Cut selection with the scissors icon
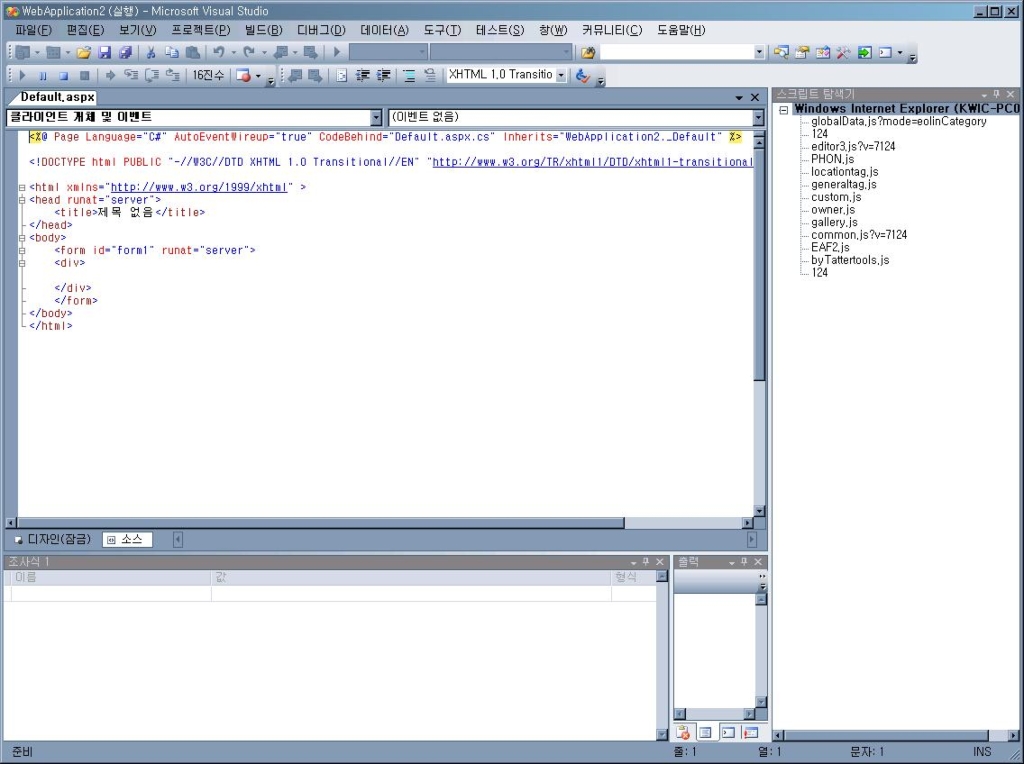Image resolution: width=1024 pixels, height=764 pixels. (151, 52)
